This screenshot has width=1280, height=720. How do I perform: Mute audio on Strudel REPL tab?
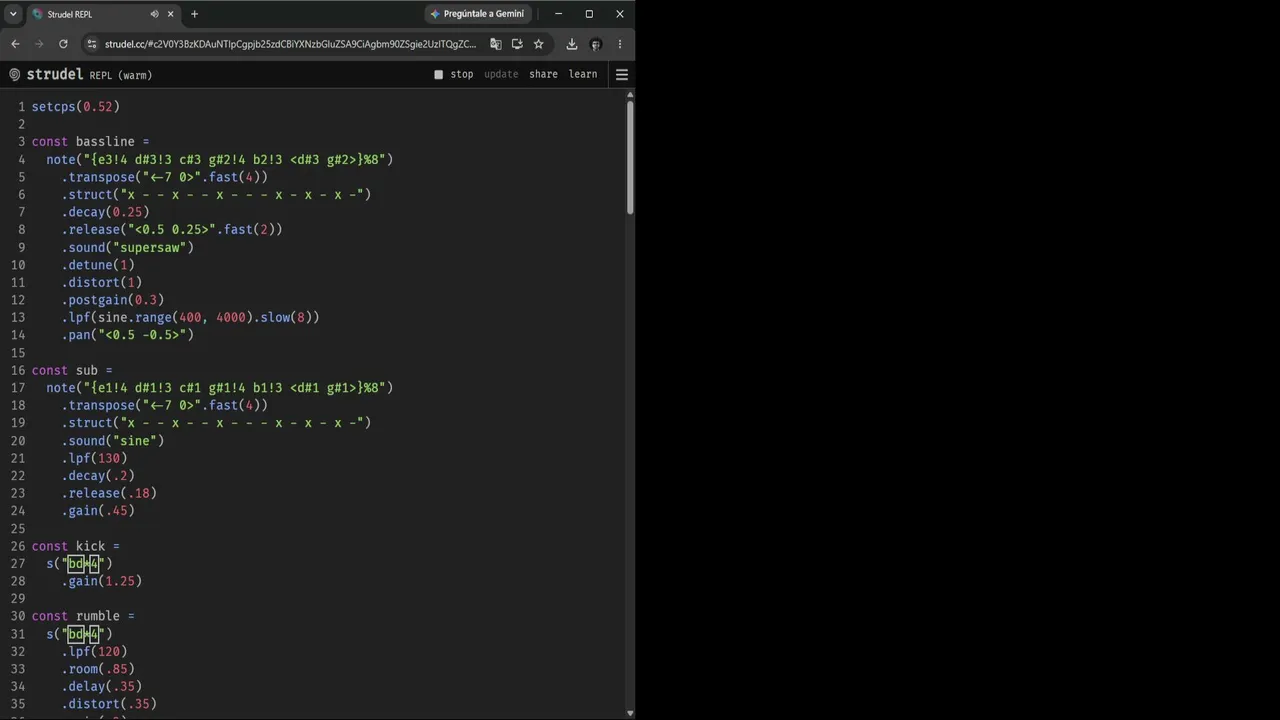coord(154,14)
